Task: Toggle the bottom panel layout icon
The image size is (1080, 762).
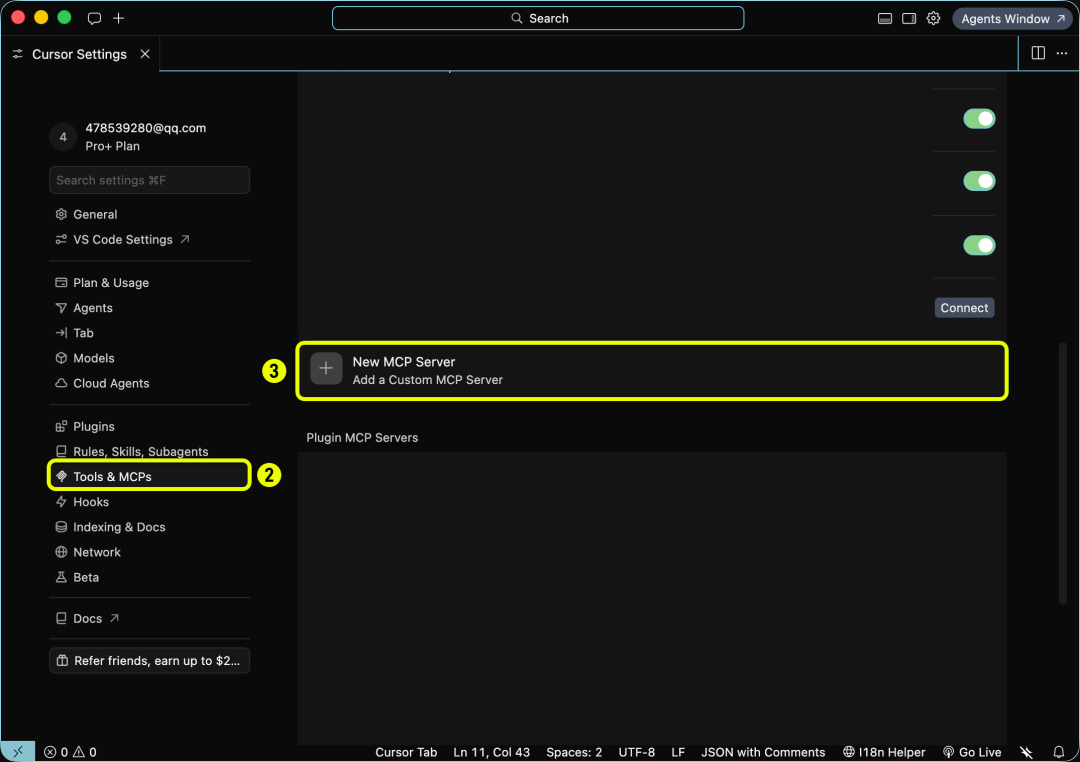Action: 885,19
